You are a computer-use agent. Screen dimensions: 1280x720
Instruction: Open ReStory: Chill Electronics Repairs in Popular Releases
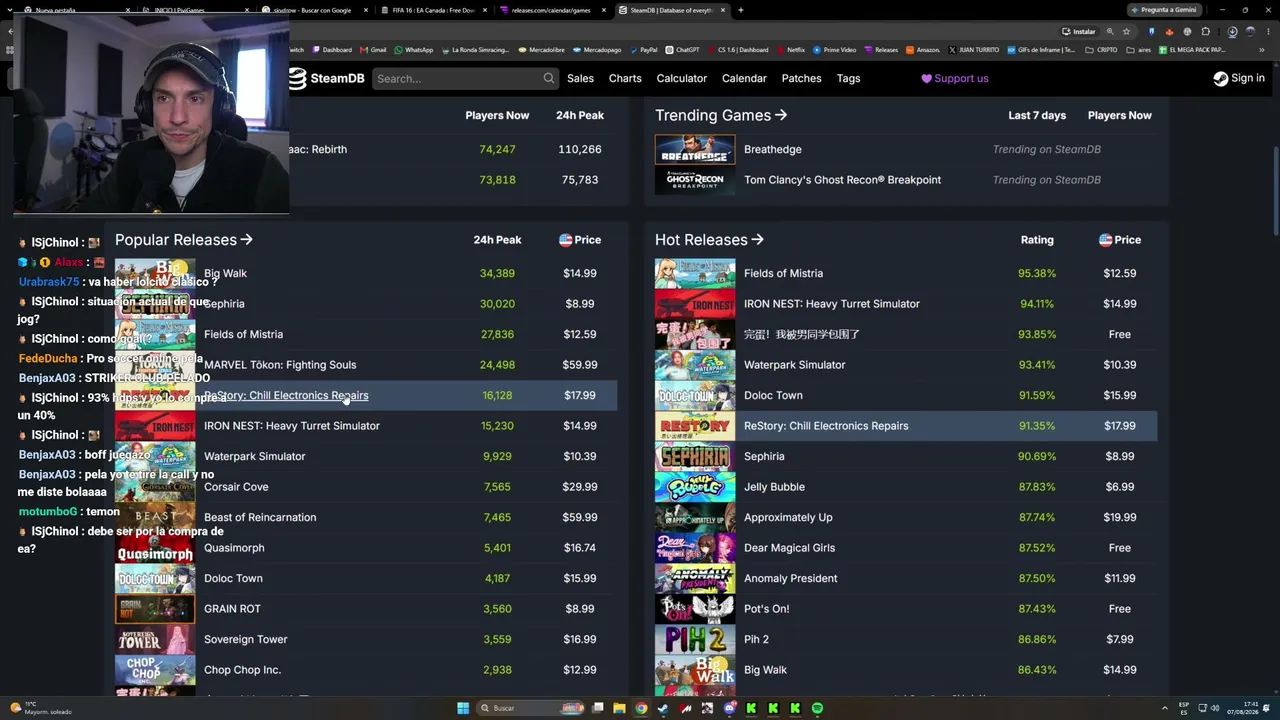[x=286, y=396]
